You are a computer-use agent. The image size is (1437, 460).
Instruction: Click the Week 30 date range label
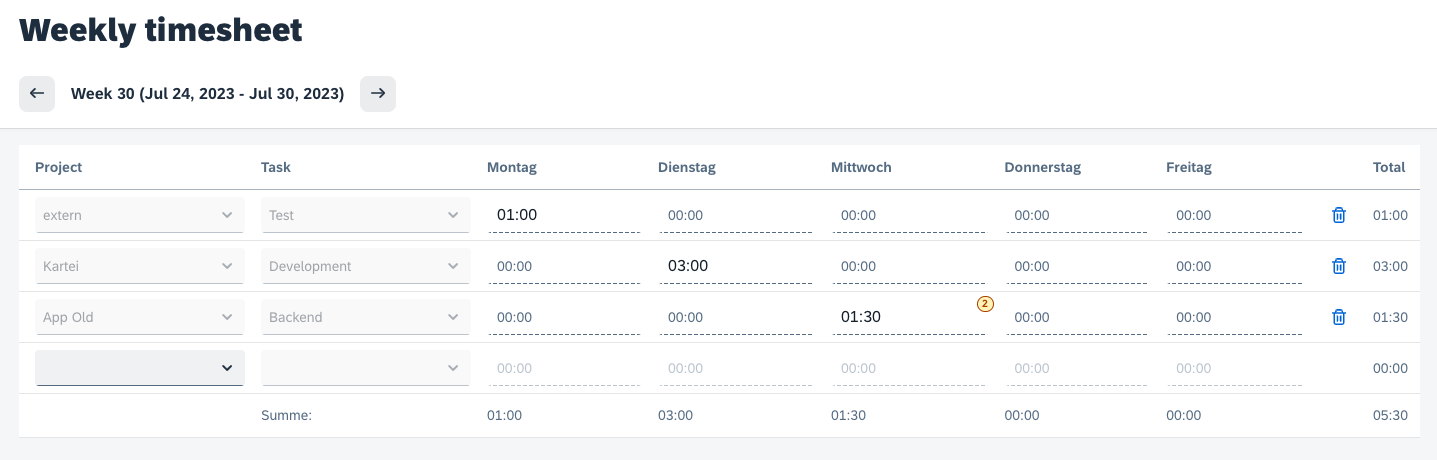click(207, 94)
